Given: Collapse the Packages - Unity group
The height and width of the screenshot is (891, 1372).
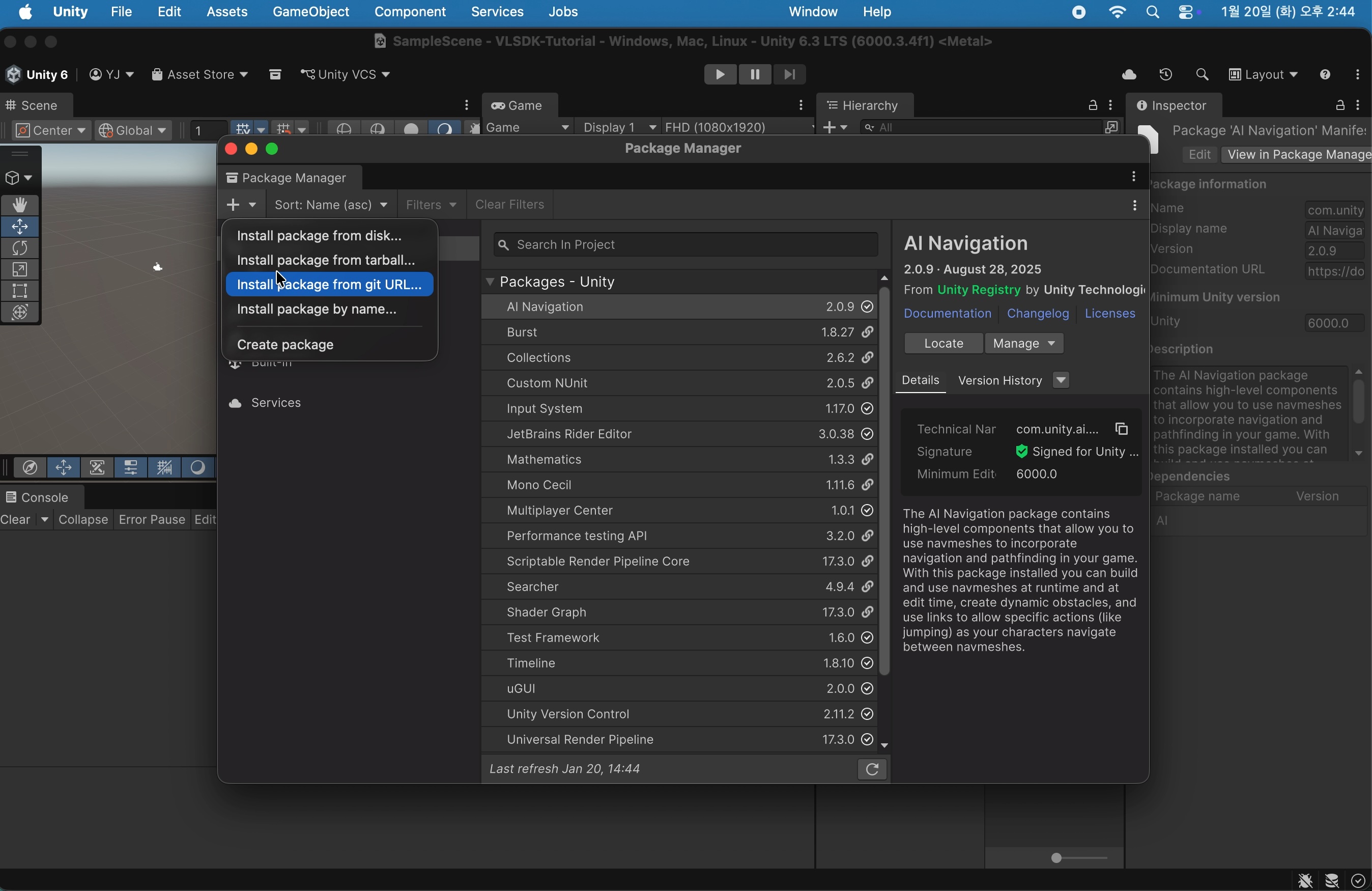Looking at the screenshot, I should tap(490, 282).
